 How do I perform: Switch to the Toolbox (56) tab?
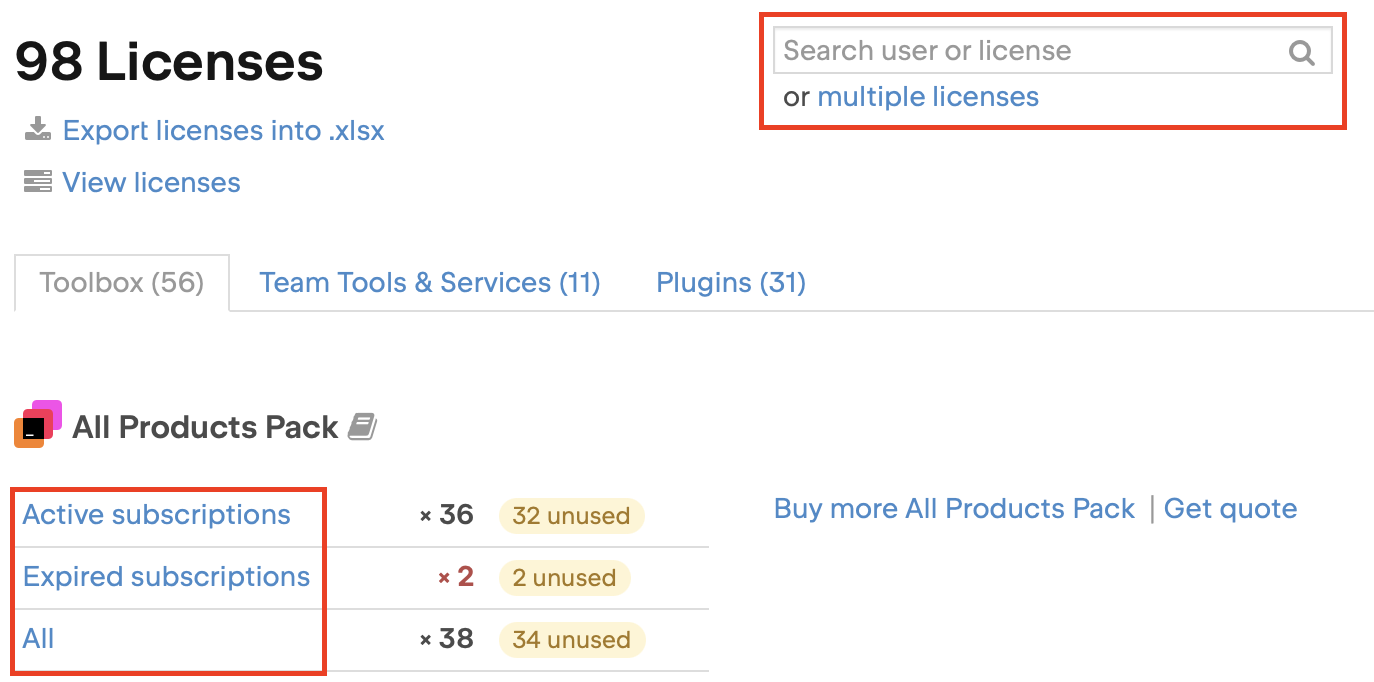[122, 283]
